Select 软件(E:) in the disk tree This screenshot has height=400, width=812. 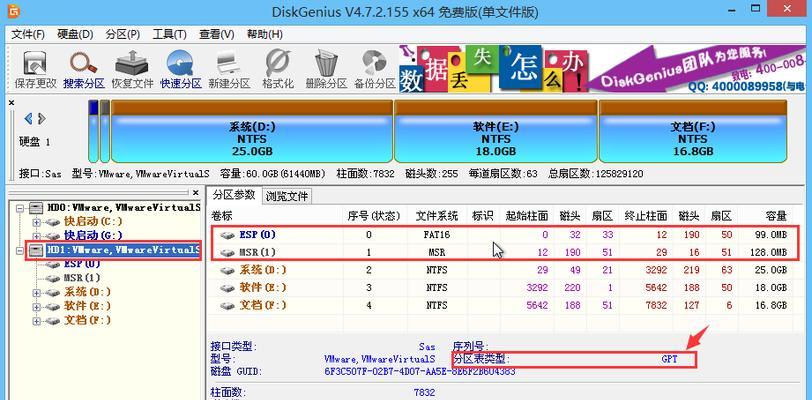pos(87,306)
